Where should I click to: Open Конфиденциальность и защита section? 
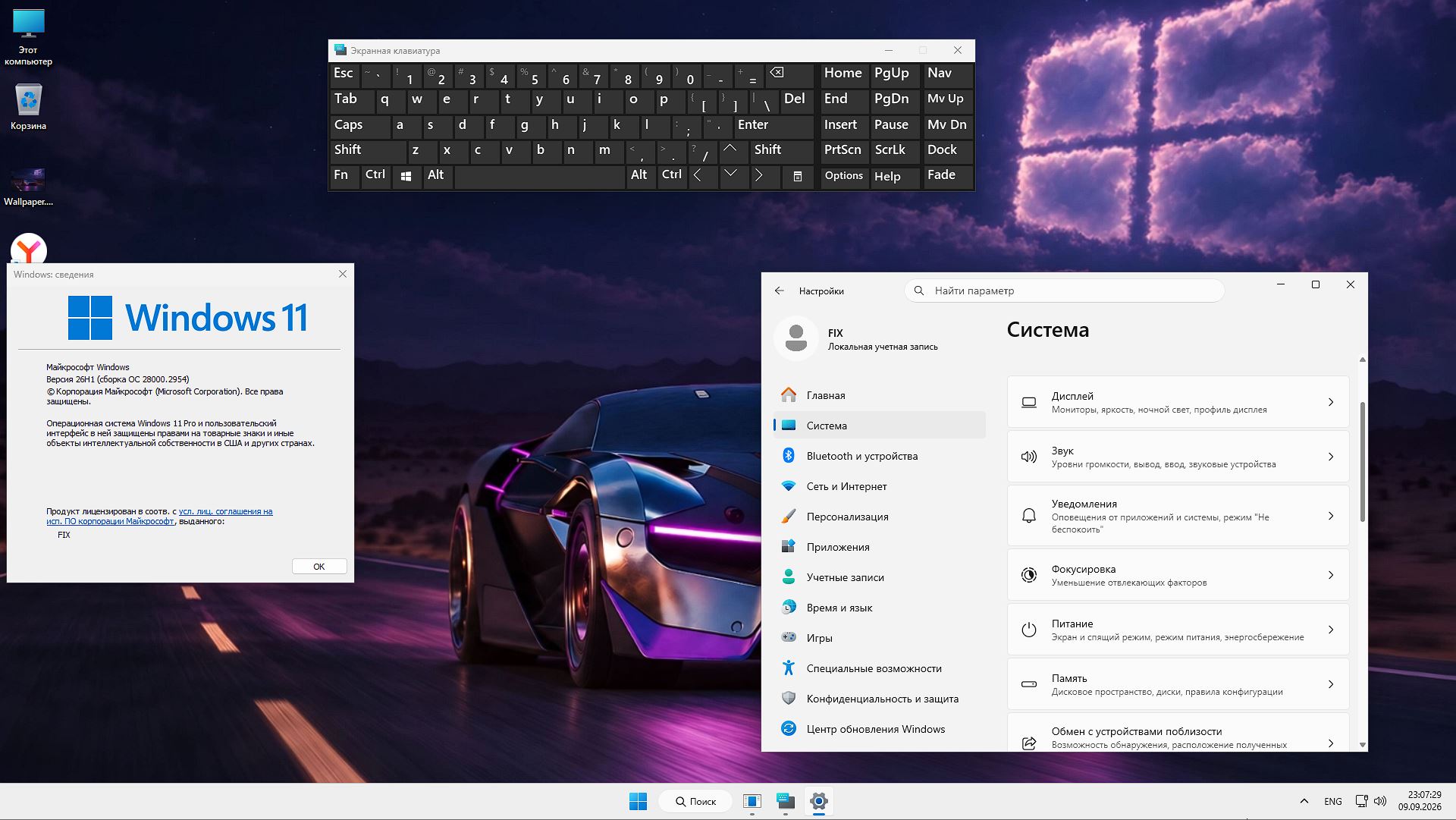(880, 699)
